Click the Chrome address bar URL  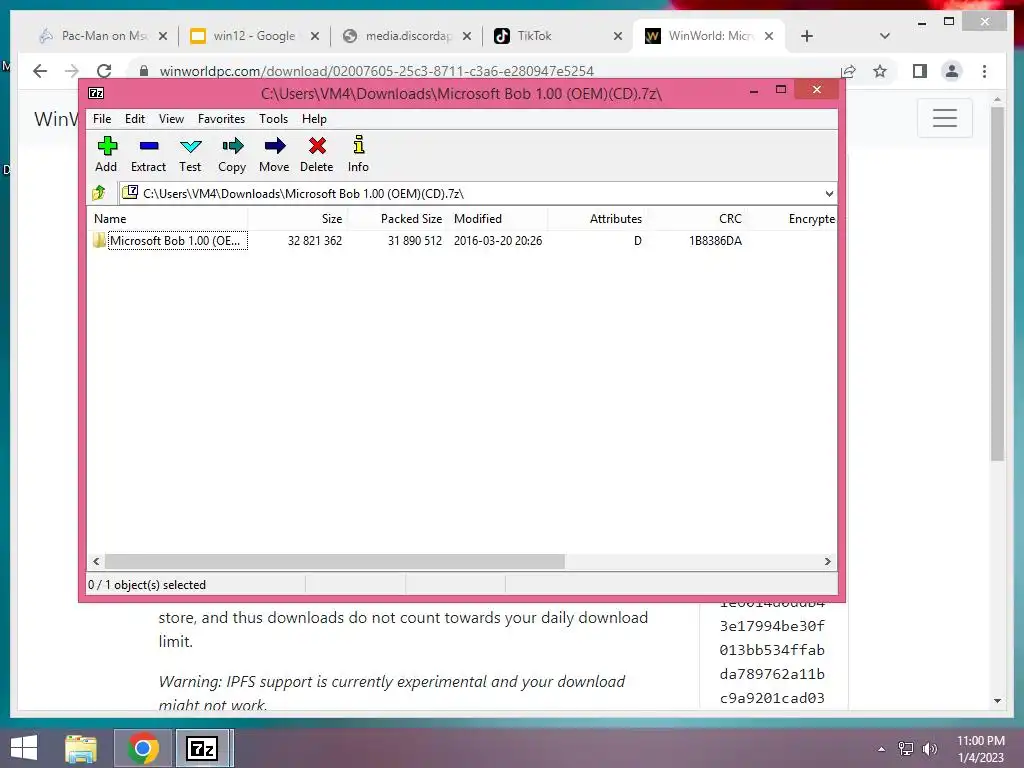[x=376, y=71]
